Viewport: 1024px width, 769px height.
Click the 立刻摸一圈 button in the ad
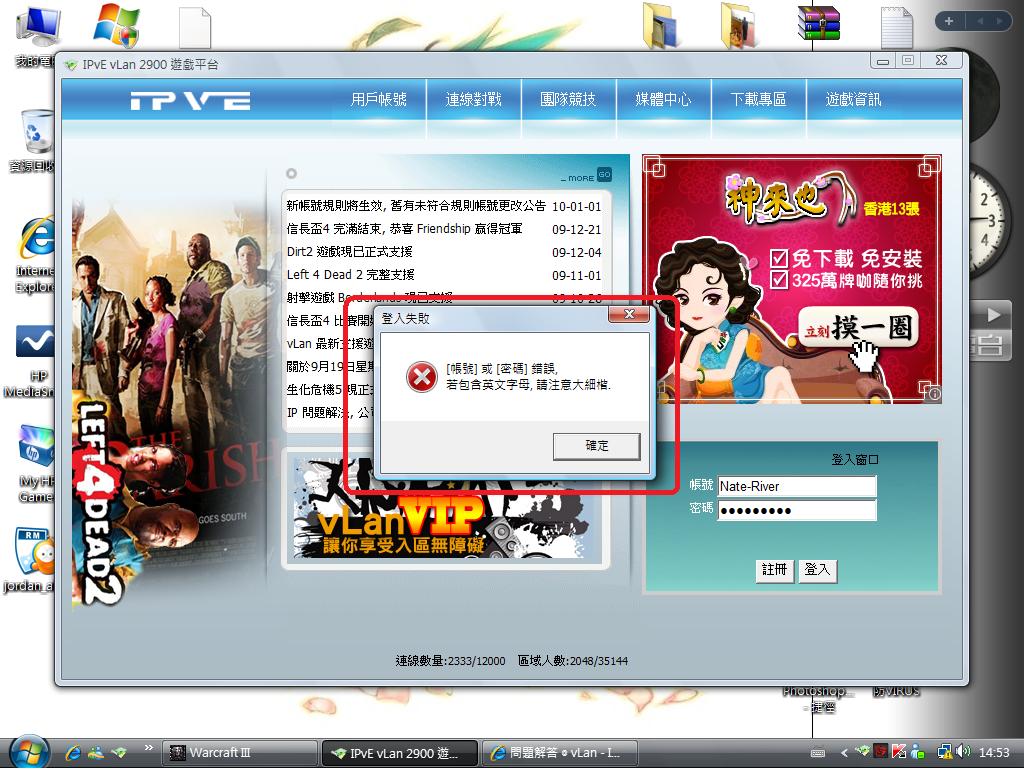(857, 328)
